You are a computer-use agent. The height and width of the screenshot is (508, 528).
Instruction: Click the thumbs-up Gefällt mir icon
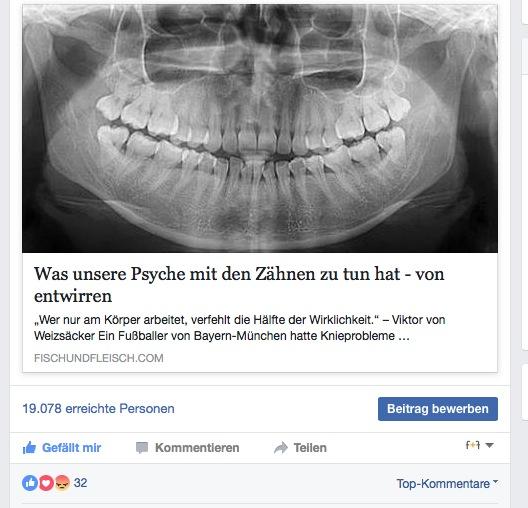(x=29, y=448)
